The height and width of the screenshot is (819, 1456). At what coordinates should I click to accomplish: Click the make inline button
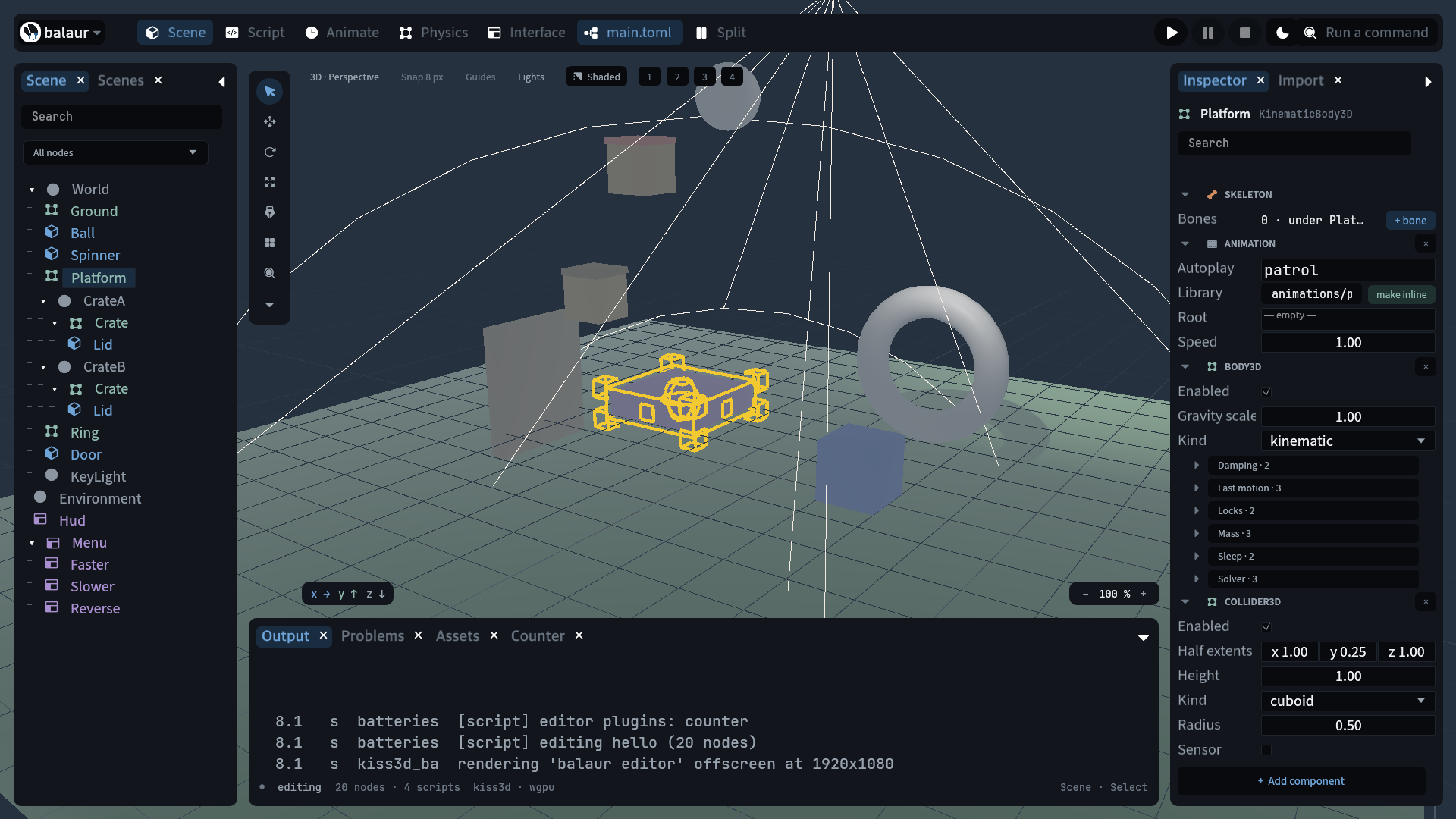[x=1401, y=295]
